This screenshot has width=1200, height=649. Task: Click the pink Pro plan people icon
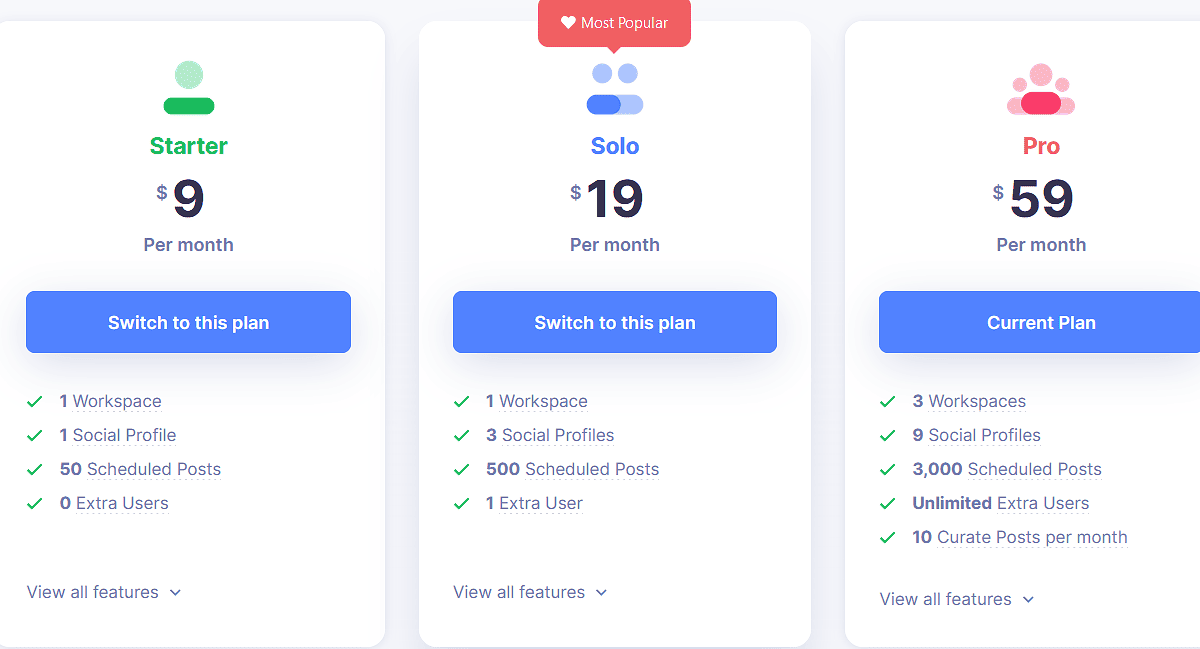click(x=1041, y=88)
